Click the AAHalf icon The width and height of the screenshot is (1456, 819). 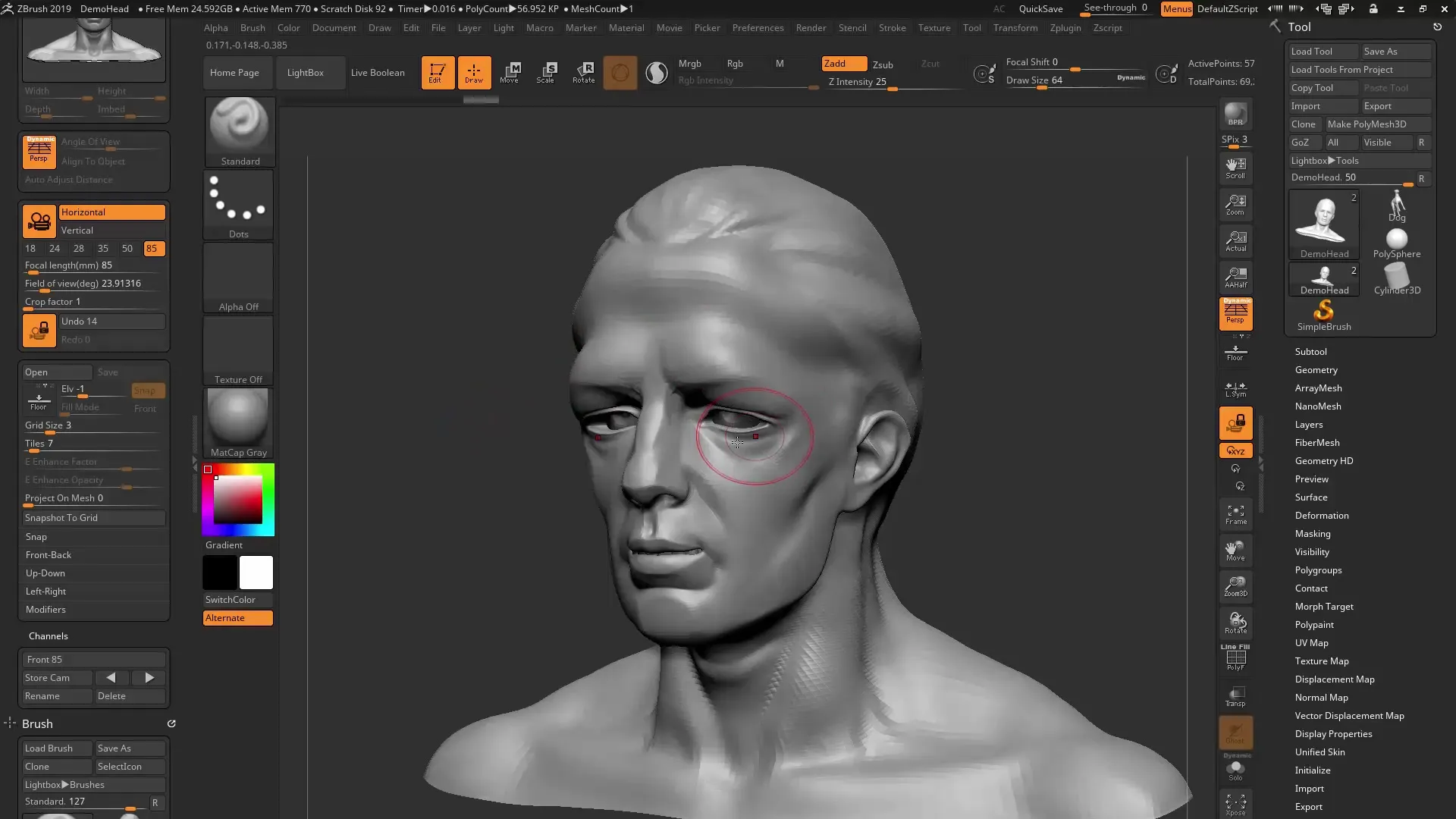[1235, 277]
